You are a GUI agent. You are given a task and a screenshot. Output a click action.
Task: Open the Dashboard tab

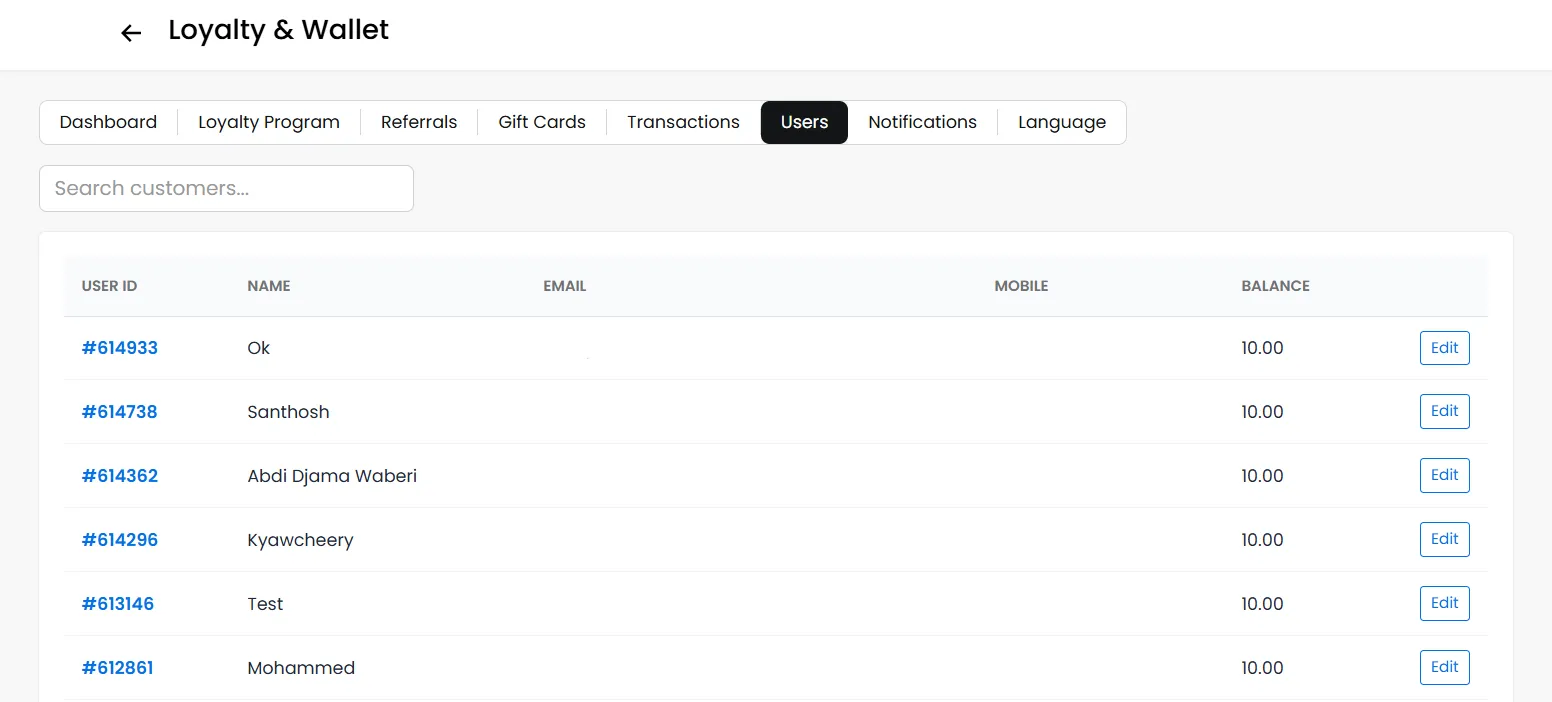tap(108, 122)
